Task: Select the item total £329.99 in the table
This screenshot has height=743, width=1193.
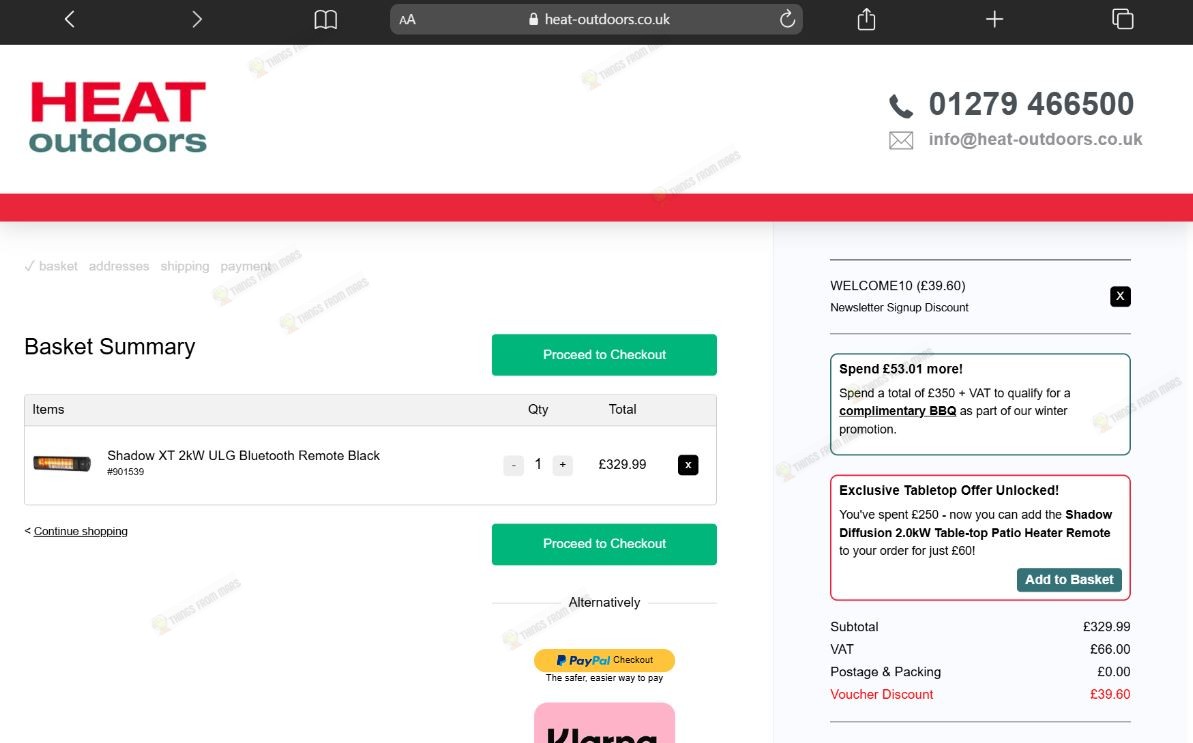Action: click(x=622, y=464)
